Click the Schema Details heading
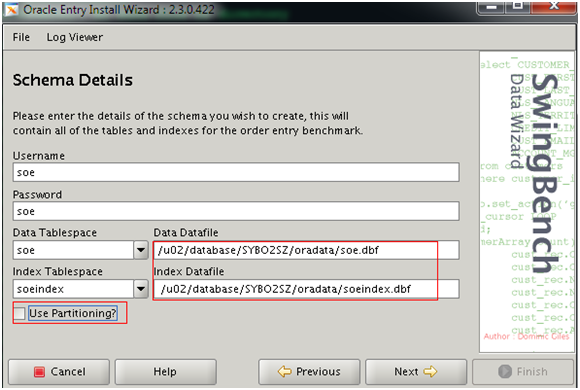 (72, 80)
